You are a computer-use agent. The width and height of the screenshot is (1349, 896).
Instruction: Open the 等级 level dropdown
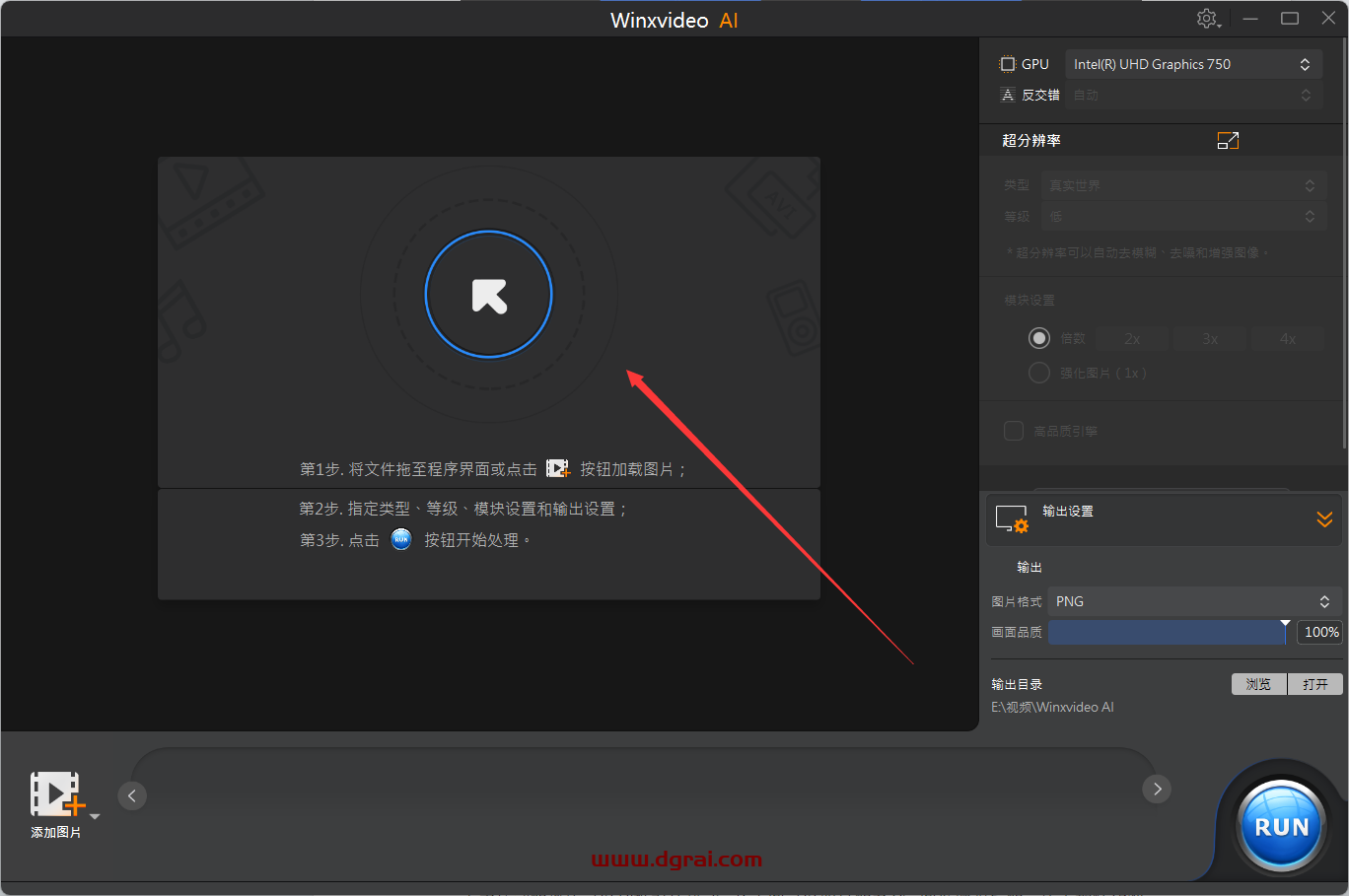click(x=1183, y=216)
